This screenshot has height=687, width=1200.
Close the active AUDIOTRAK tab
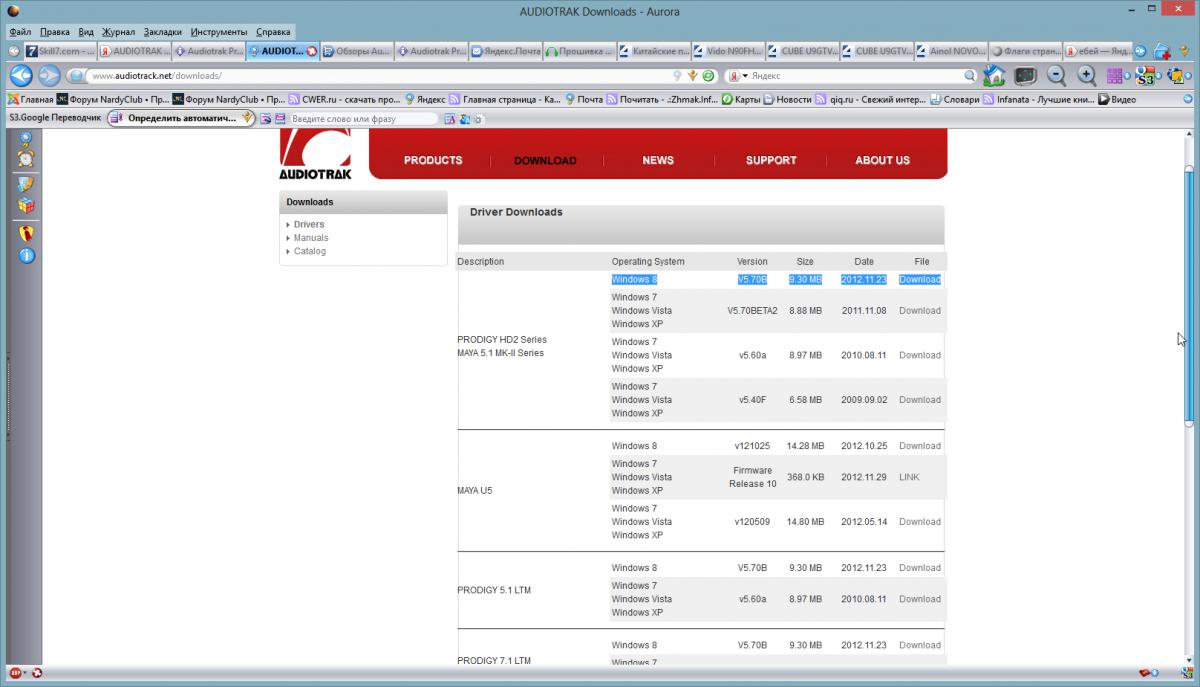point(312,50)
